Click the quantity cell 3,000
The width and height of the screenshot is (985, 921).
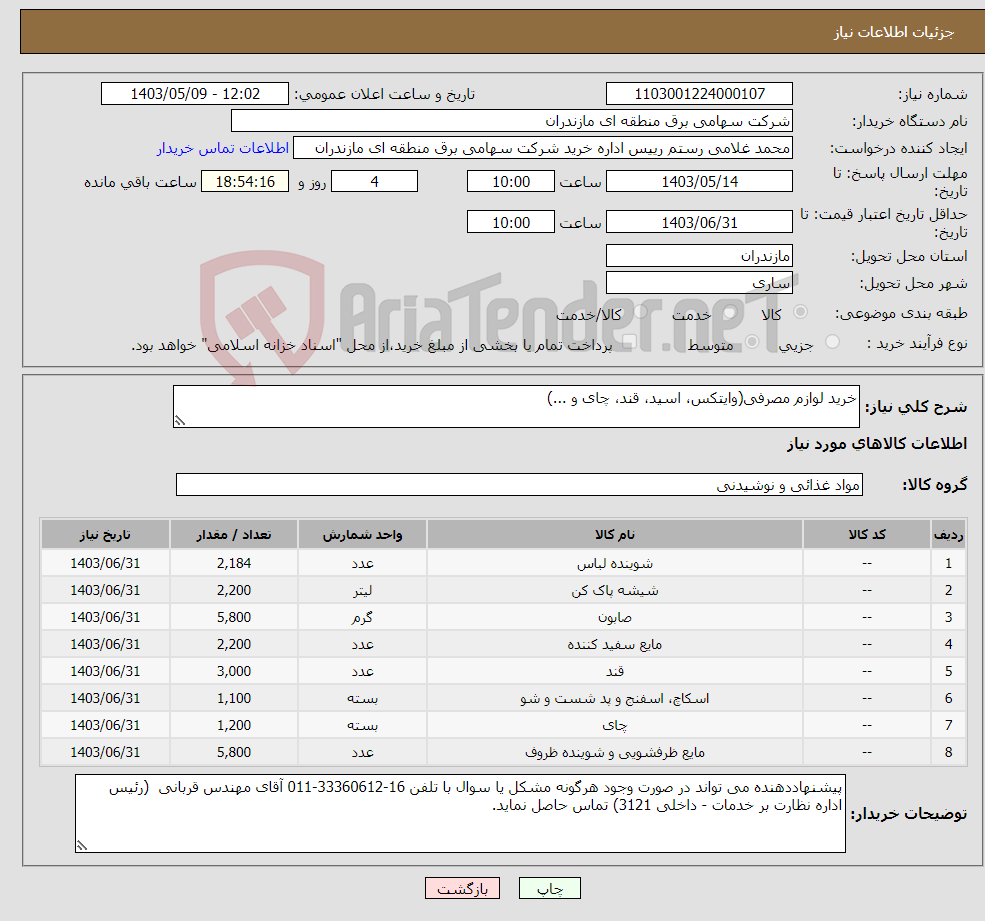(234, 672)
